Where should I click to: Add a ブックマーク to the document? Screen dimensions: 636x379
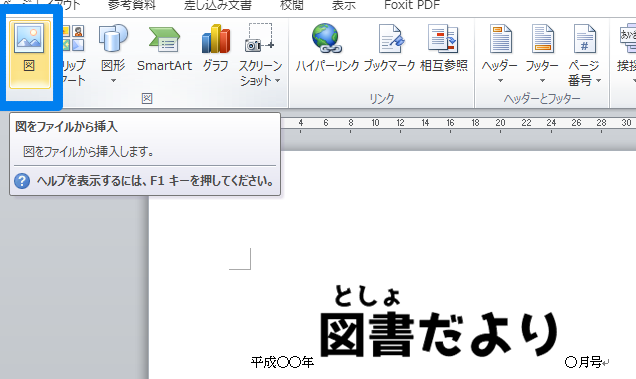pos(389,49)
